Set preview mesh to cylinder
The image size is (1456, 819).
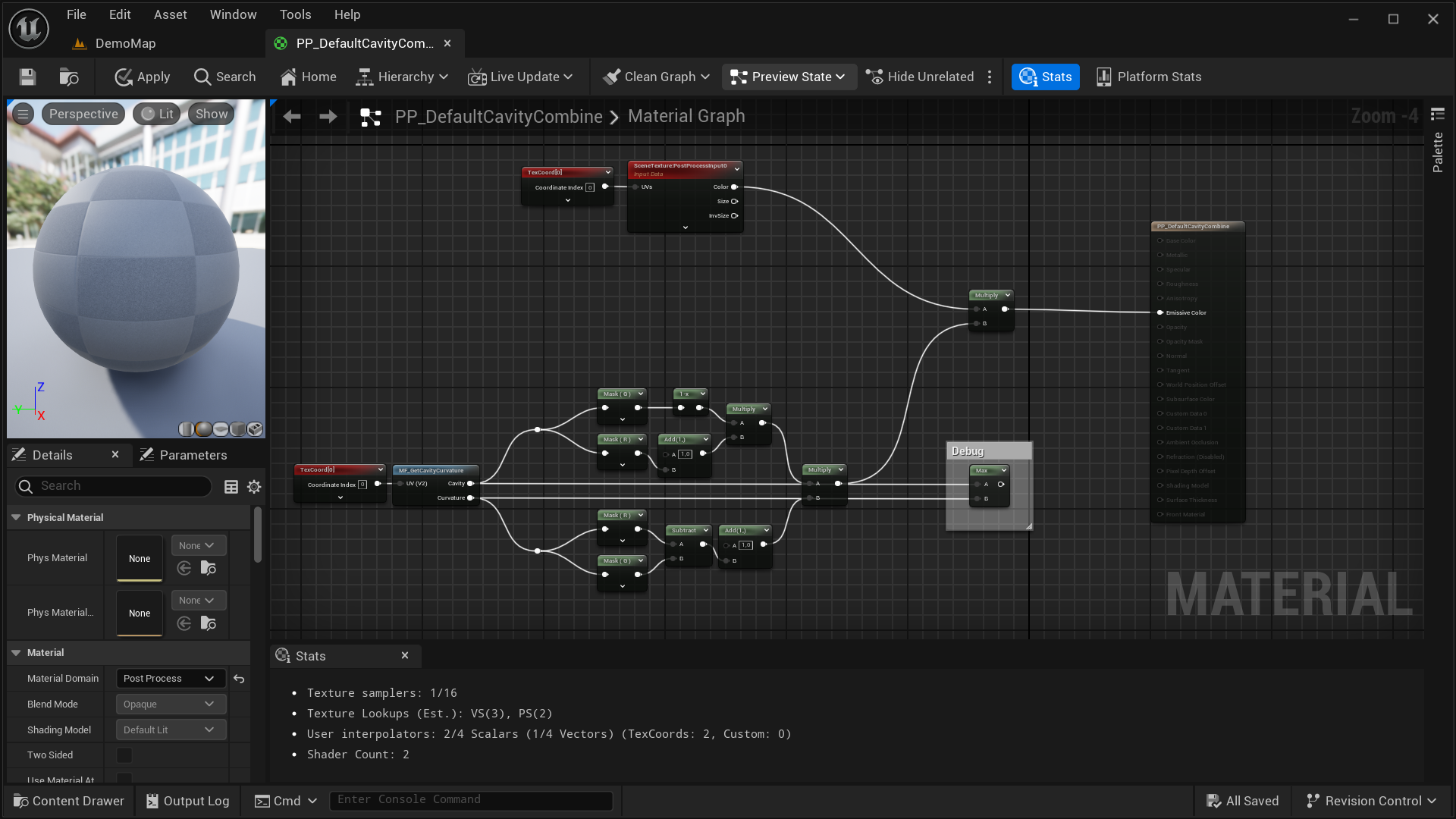tap(186, 429)
